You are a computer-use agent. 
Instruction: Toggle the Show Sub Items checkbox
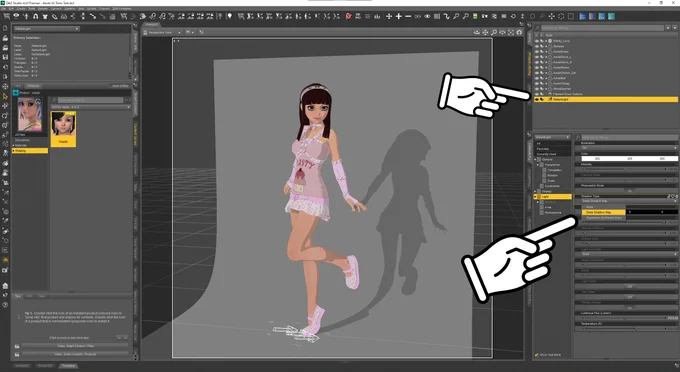pyautogui.click(x=537, y=355)
